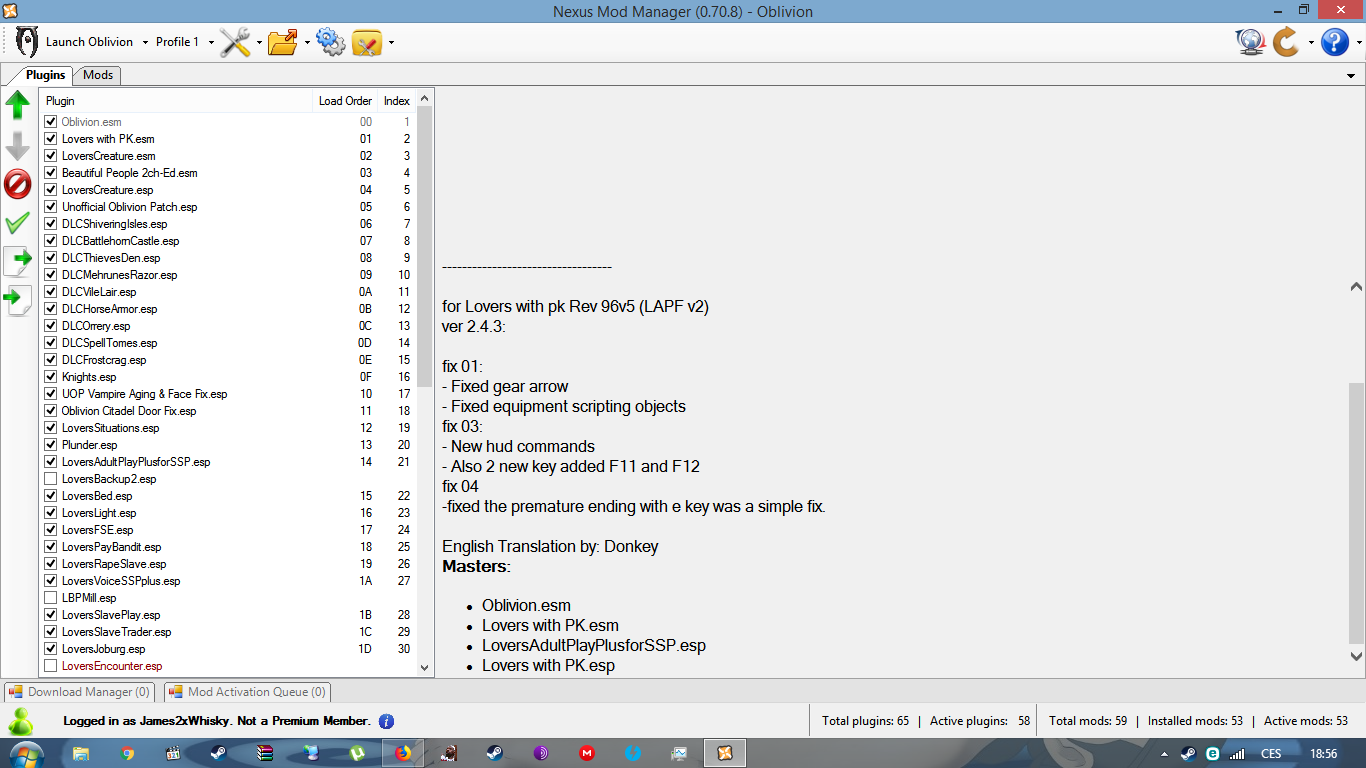Select the Beautiful People 2ch-Ed.esm row
This screenshot has height=768, width=1366.
[227, 173]
